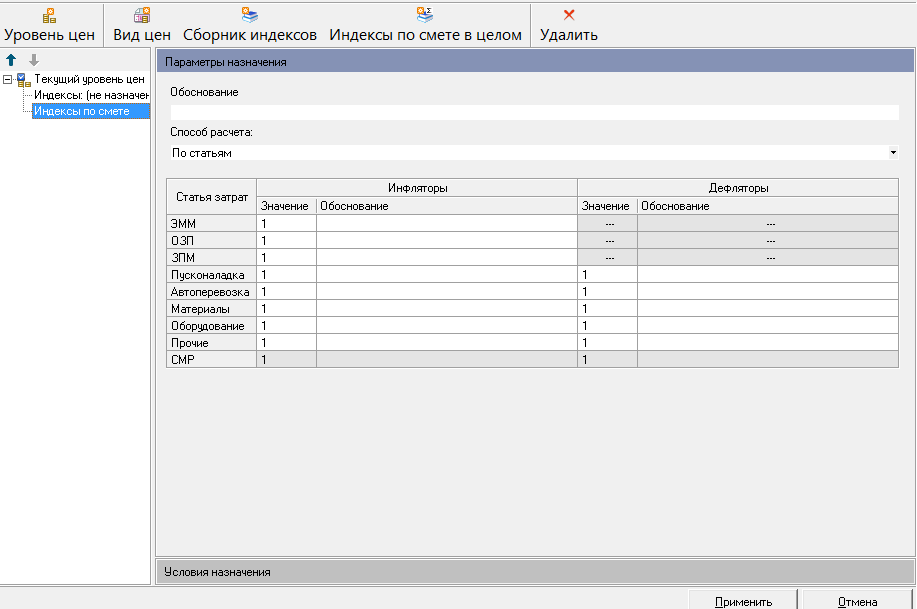917x609 pixels.
Task: Click ОЗП deflator Обоснование dashed cell
Action: click(x=768, y=240)
